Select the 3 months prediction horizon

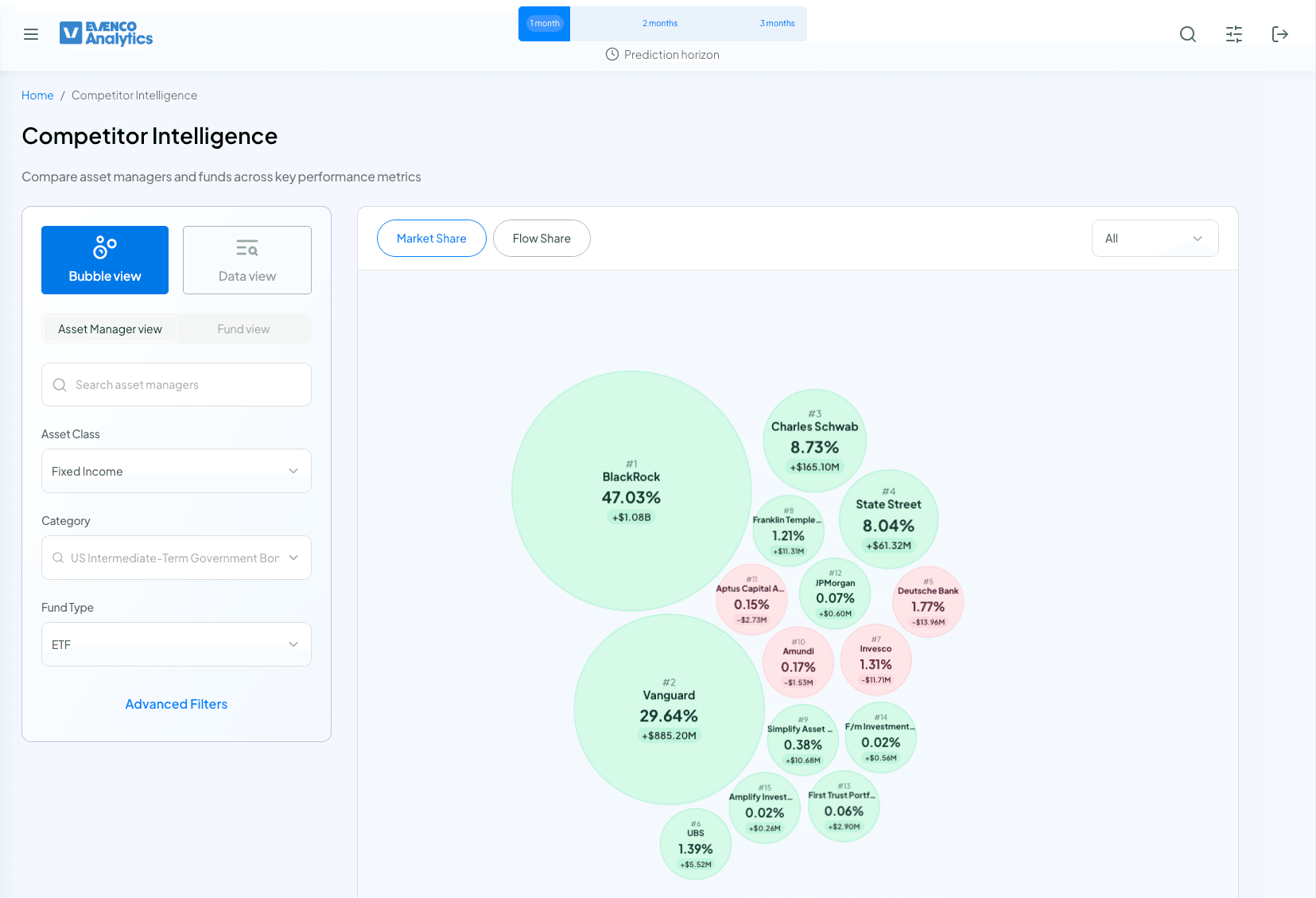[777, 24]
